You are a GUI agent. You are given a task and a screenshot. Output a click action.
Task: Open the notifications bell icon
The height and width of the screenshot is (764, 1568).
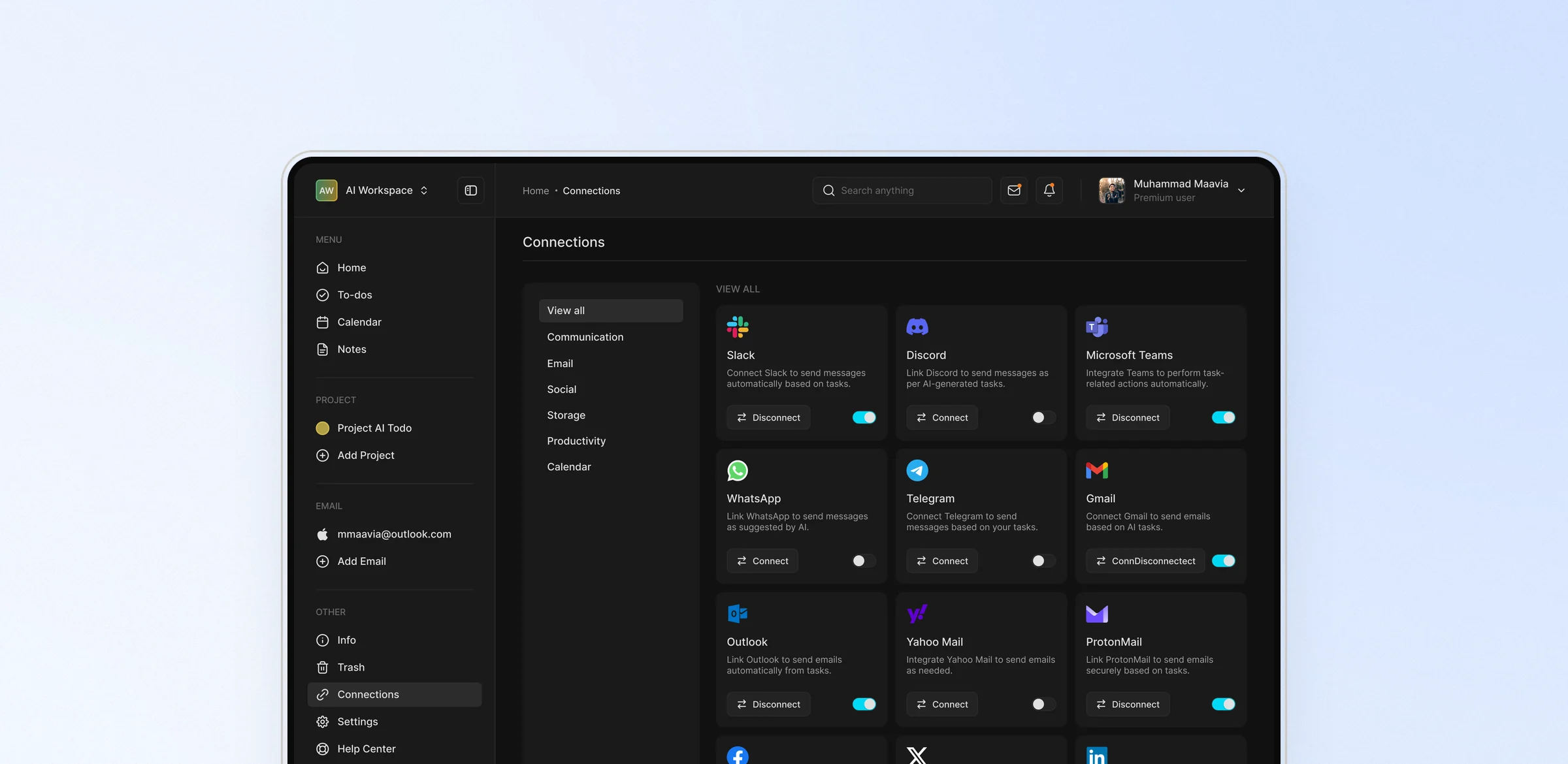[1049, 191]
